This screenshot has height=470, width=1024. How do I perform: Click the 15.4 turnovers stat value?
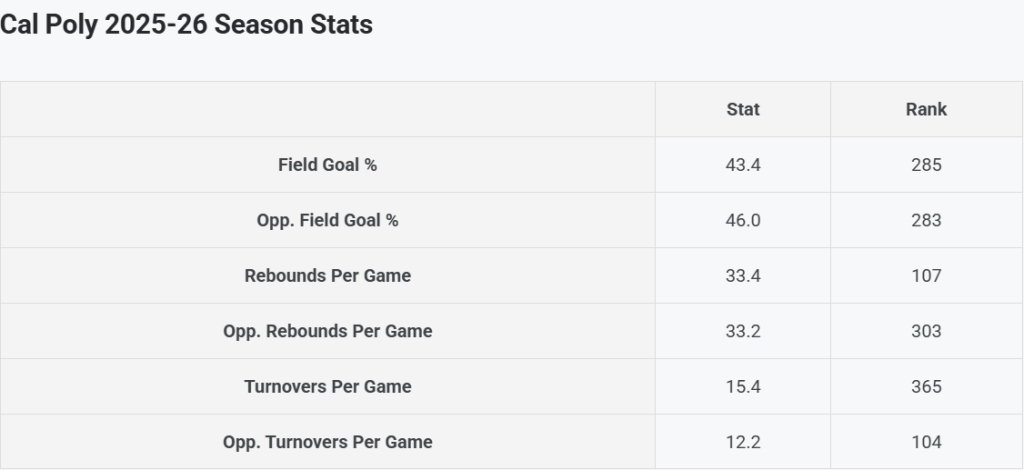pyautogui.click(x=743, y=387)
